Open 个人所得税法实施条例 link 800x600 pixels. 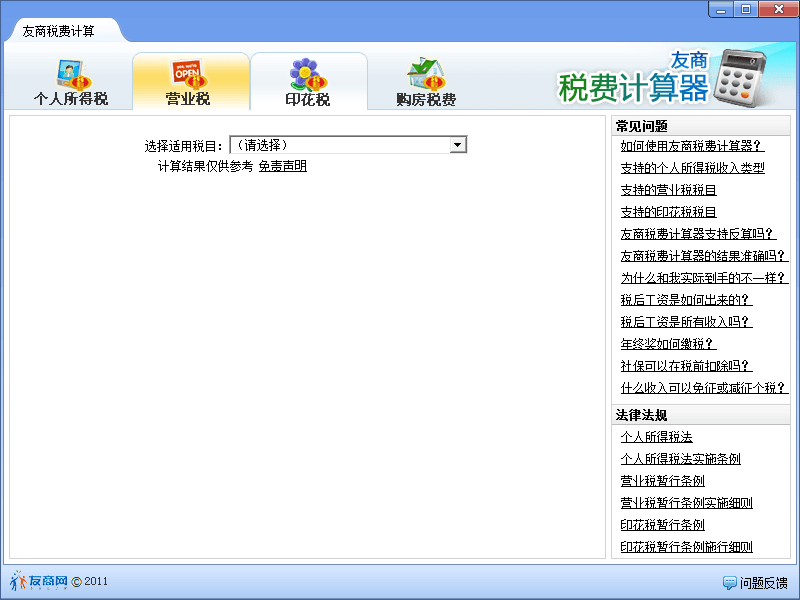point(680,459)
